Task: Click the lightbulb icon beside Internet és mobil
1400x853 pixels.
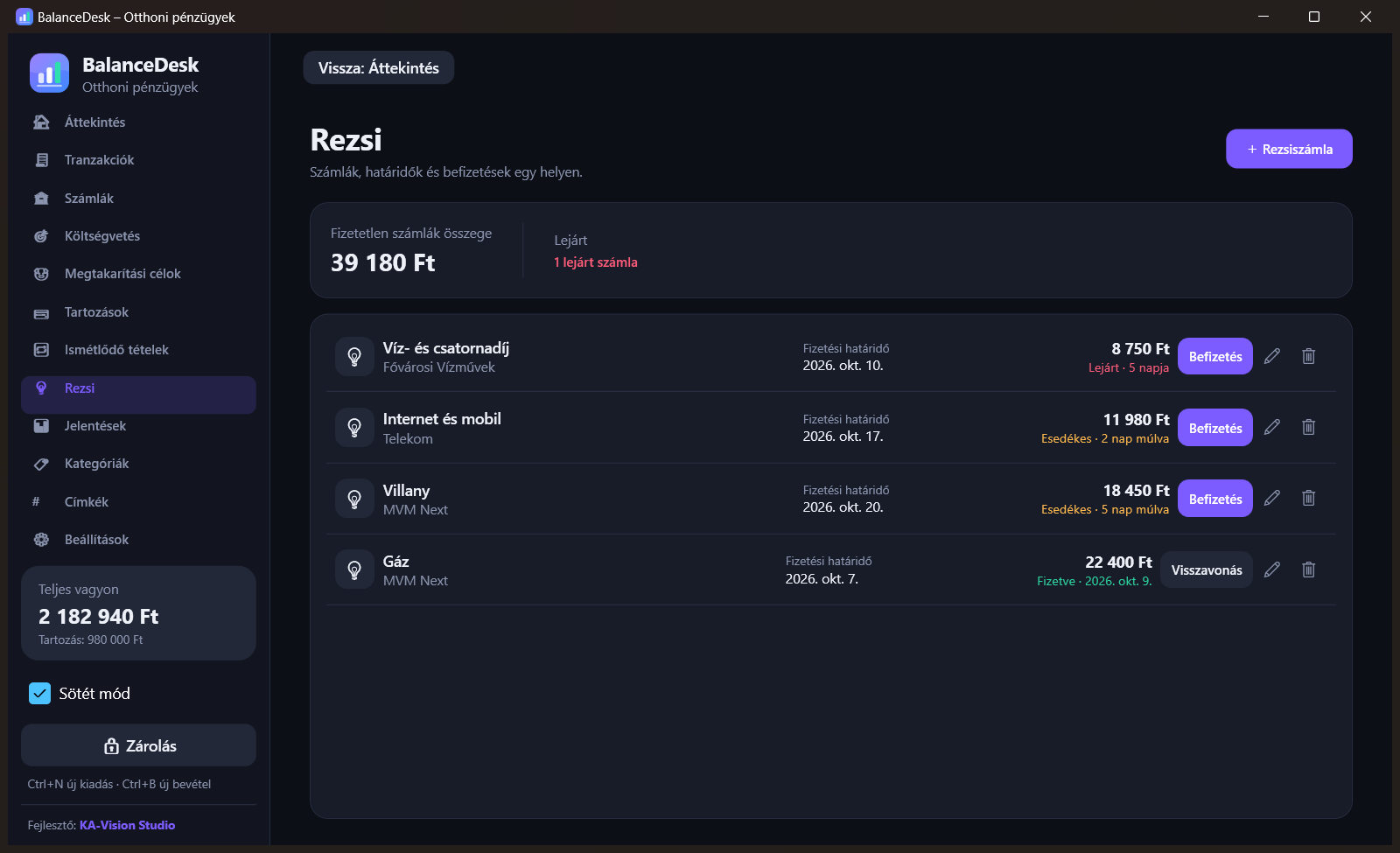Action: pos(354,428)
